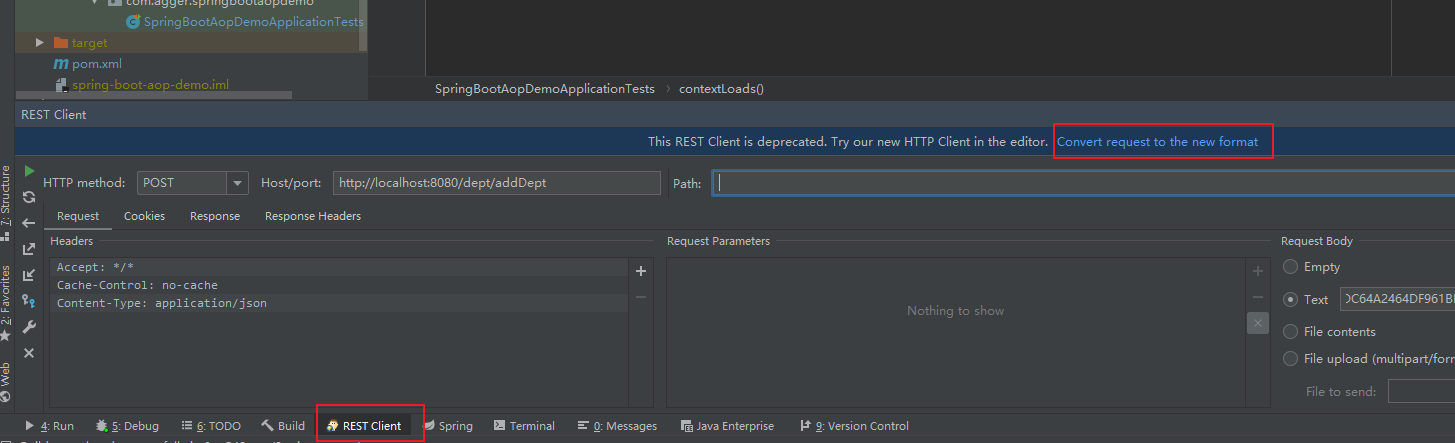Add a new header with the plus icon
Screen dimensions: 1455x443
tap(641, 271)
